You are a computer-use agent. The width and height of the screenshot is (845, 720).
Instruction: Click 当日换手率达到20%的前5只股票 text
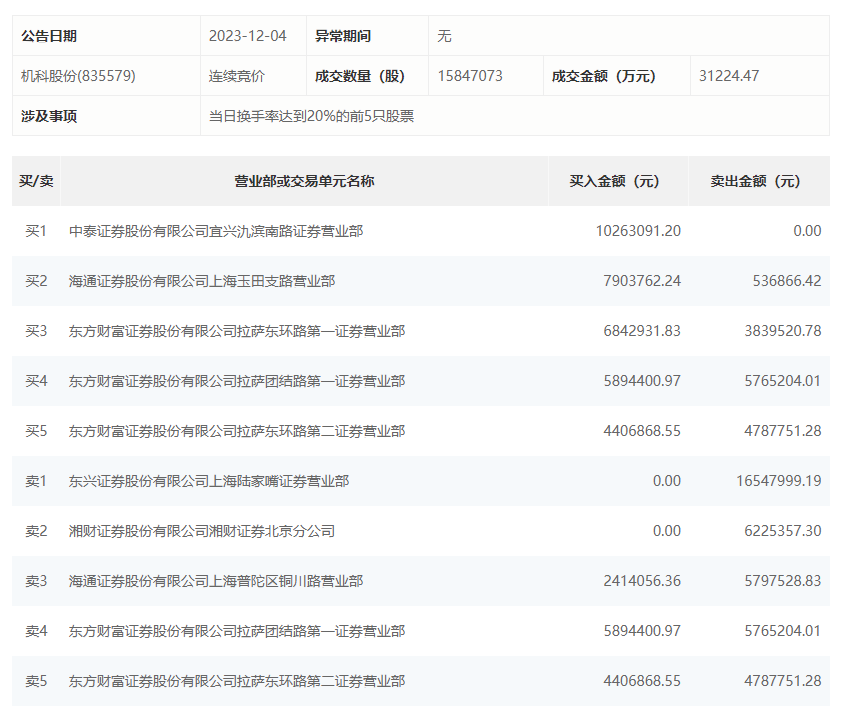(311, 116)
